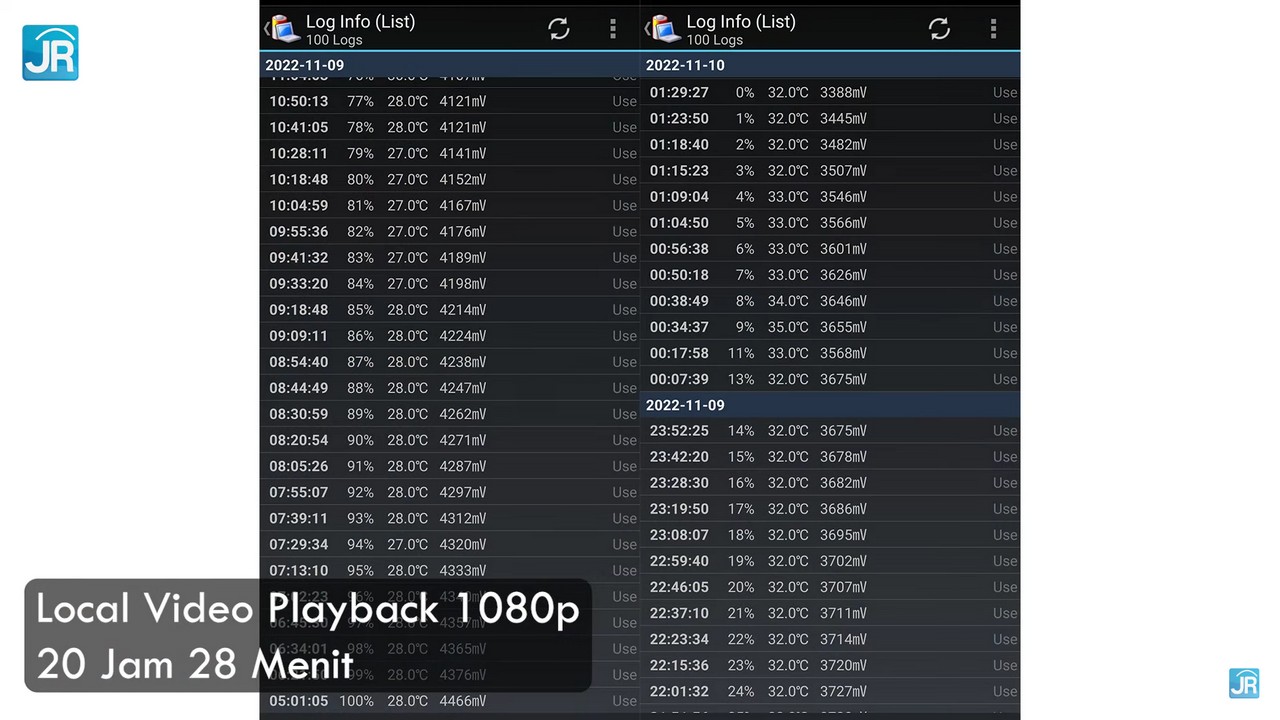Choose the 00:34:37 entry showing 35.0°C
The image size is (1280, 720).
(x=757, y=327)
